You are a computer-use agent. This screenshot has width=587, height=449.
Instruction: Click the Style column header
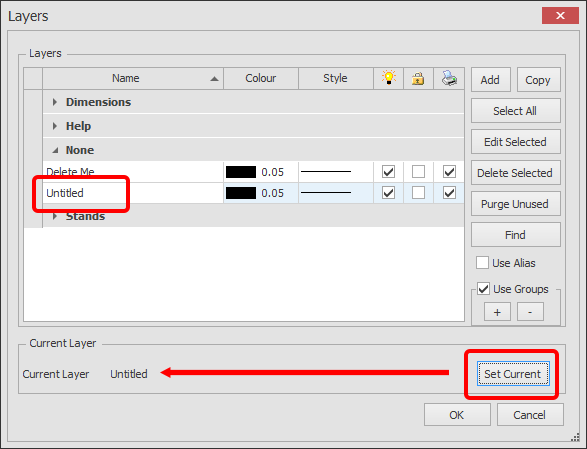336,78
